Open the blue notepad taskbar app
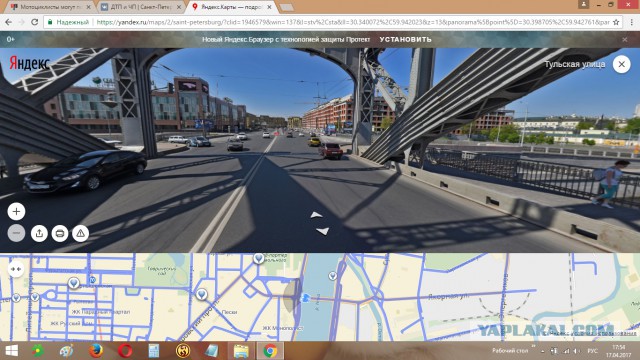 pos(212,351)
